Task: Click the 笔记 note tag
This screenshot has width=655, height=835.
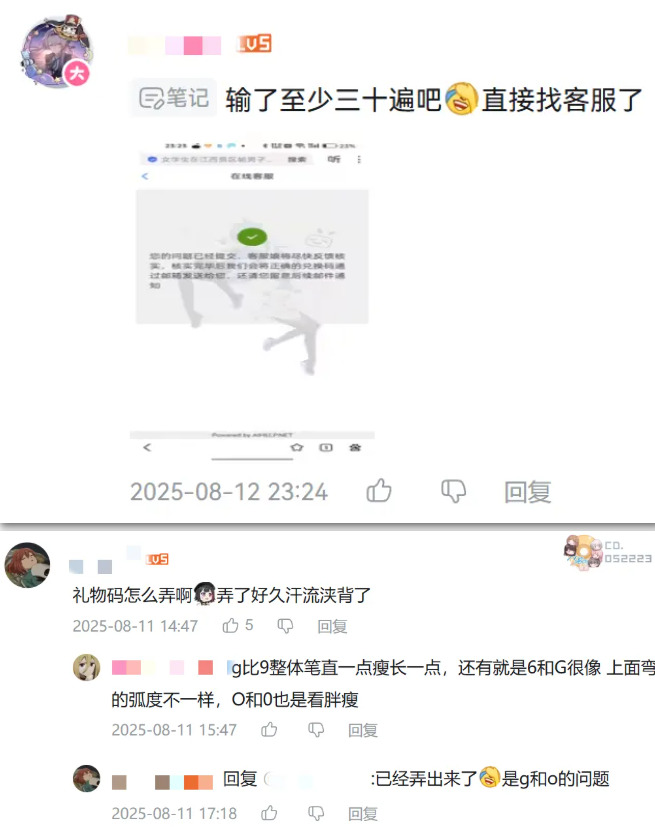Action: (174, 98)
